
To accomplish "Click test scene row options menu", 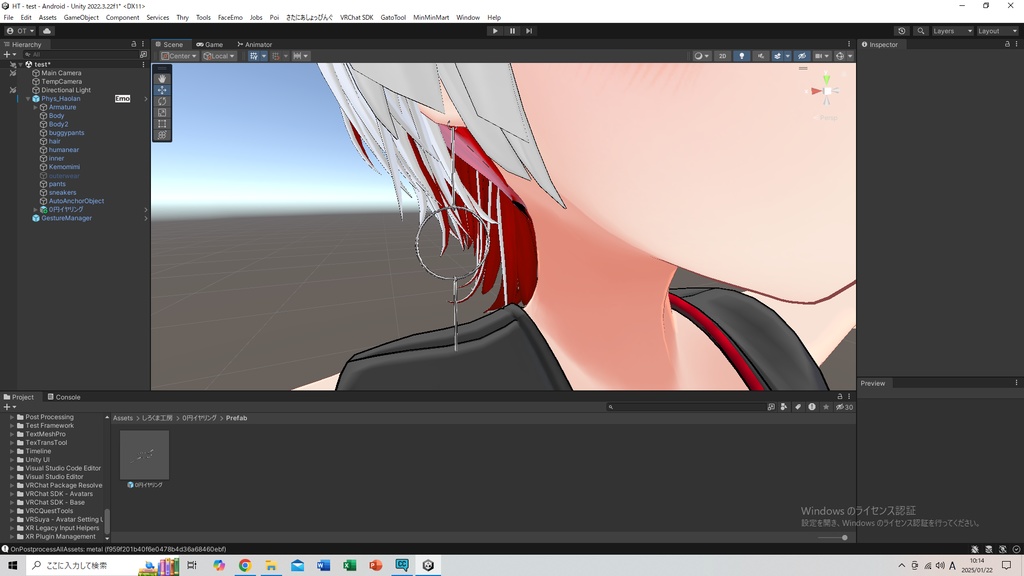I will (143, 65).
